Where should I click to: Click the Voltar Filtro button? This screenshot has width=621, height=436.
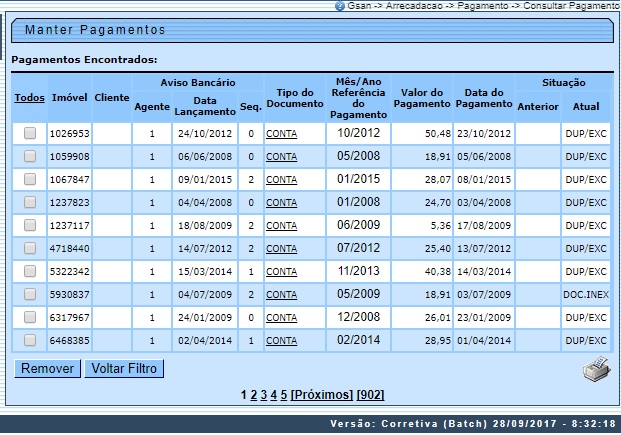click(123, 369)
